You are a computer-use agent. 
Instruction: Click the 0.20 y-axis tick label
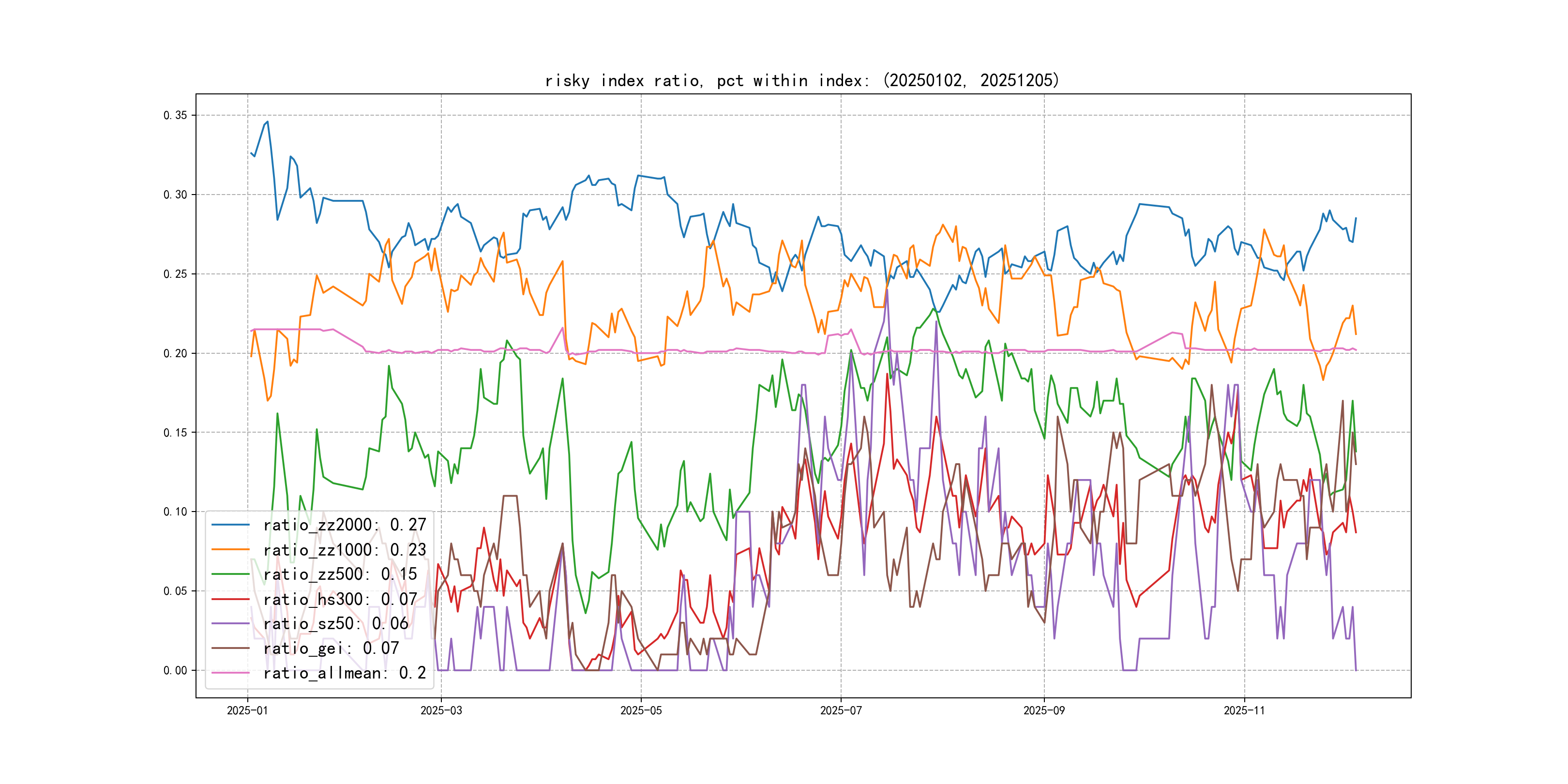[175, 353]
